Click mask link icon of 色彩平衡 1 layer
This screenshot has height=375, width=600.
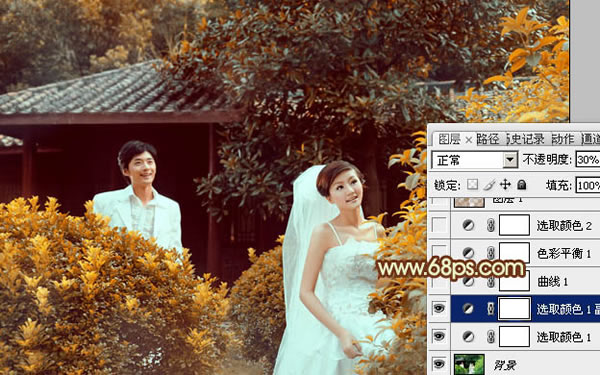[x=491, y=253]
